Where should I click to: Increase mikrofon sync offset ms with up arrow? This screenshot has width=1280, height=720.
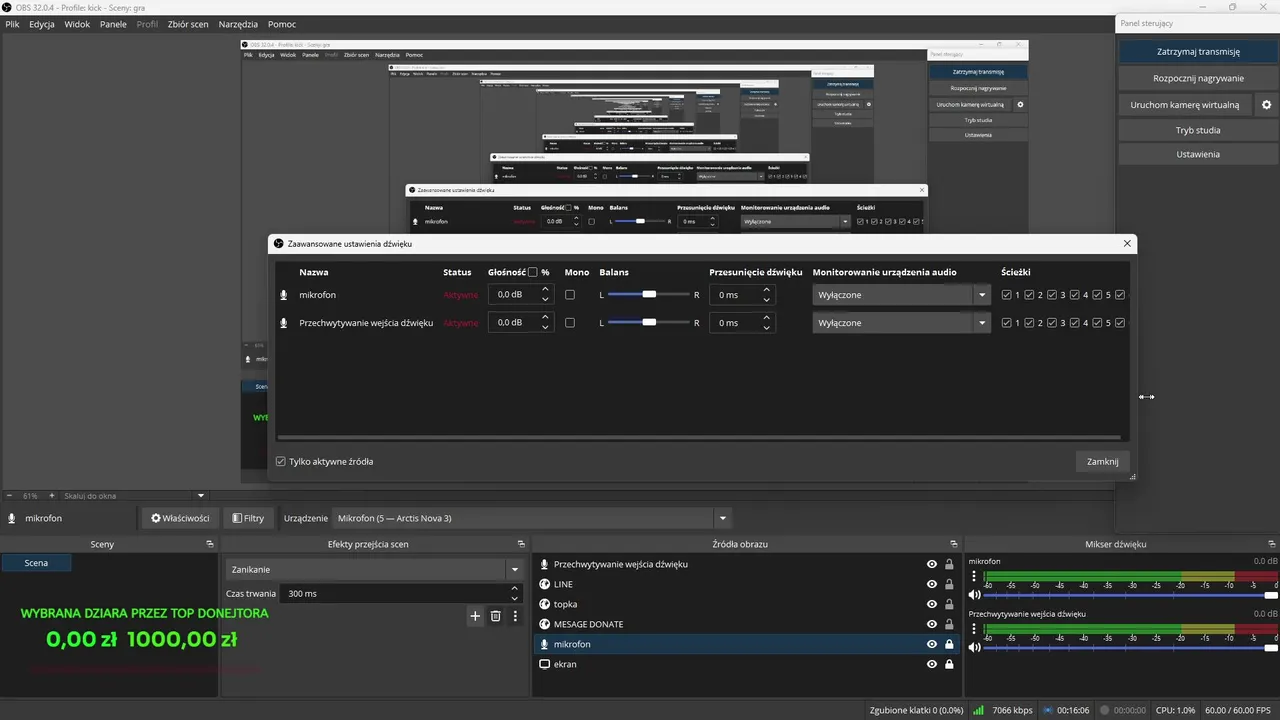click(767, 290)
